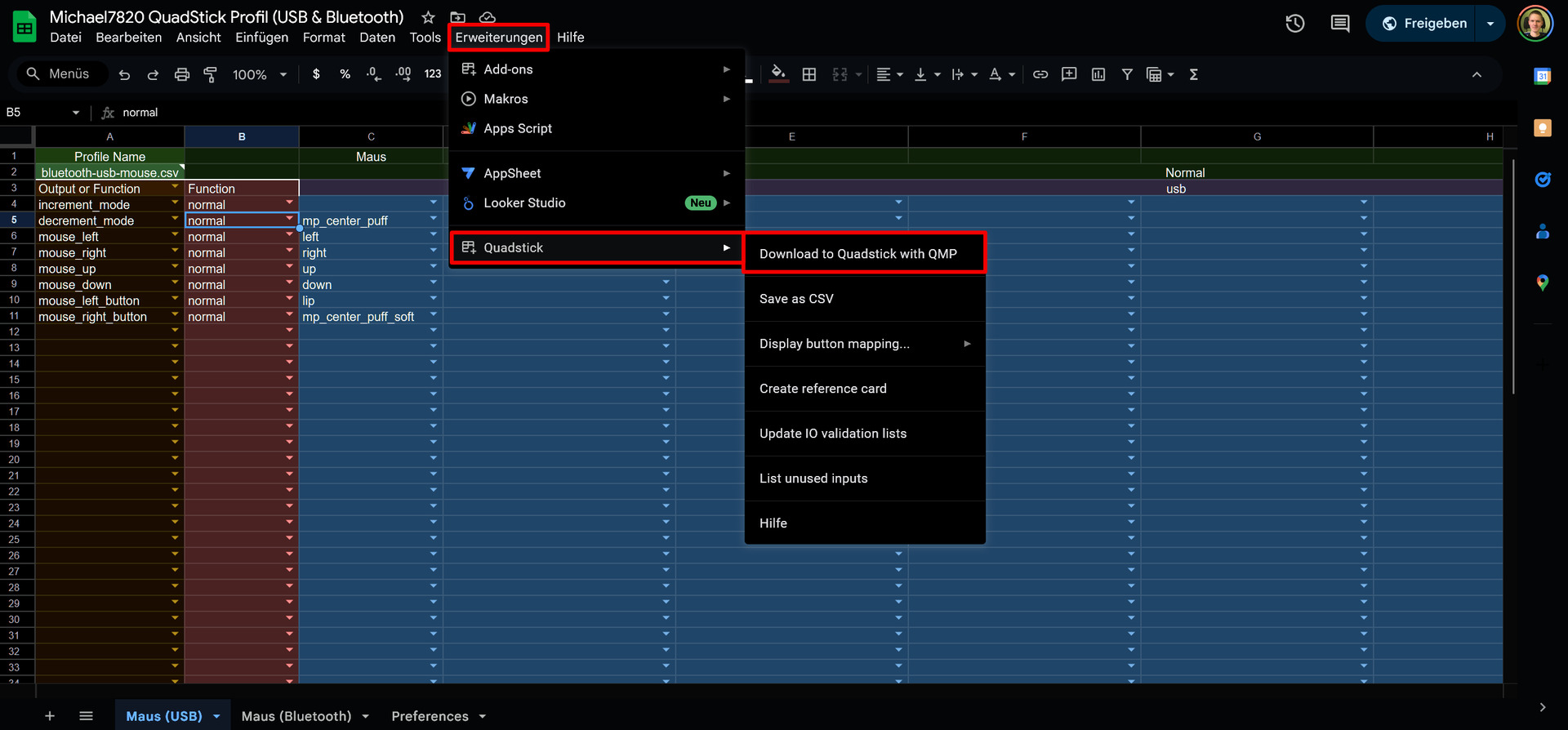Open the fill color bucket tool
The height and width of the screenshot is (730, 1568).
[778, 73]
